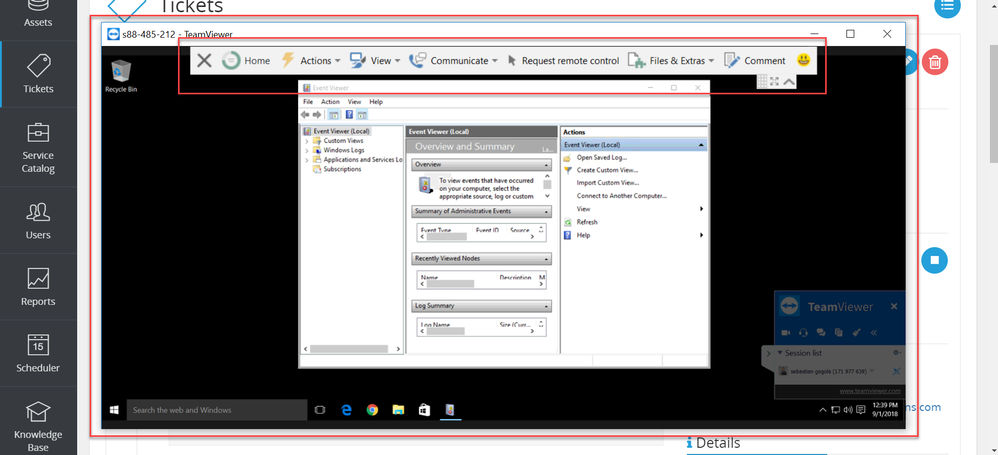Screen dimensions: 998x455
Task: Expand the Windows Logs tree node
Action: (x=307, y=150)
